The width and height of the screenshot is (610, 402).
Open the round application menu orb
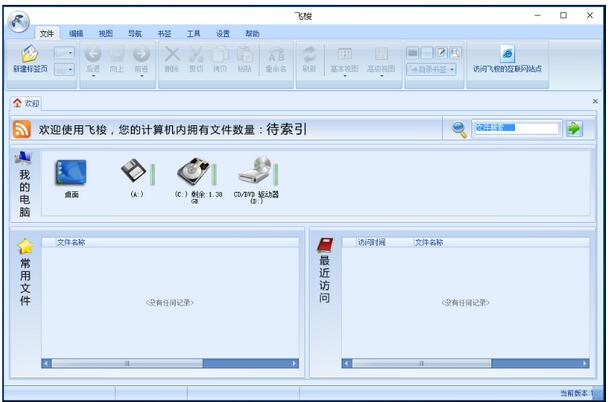18,21
